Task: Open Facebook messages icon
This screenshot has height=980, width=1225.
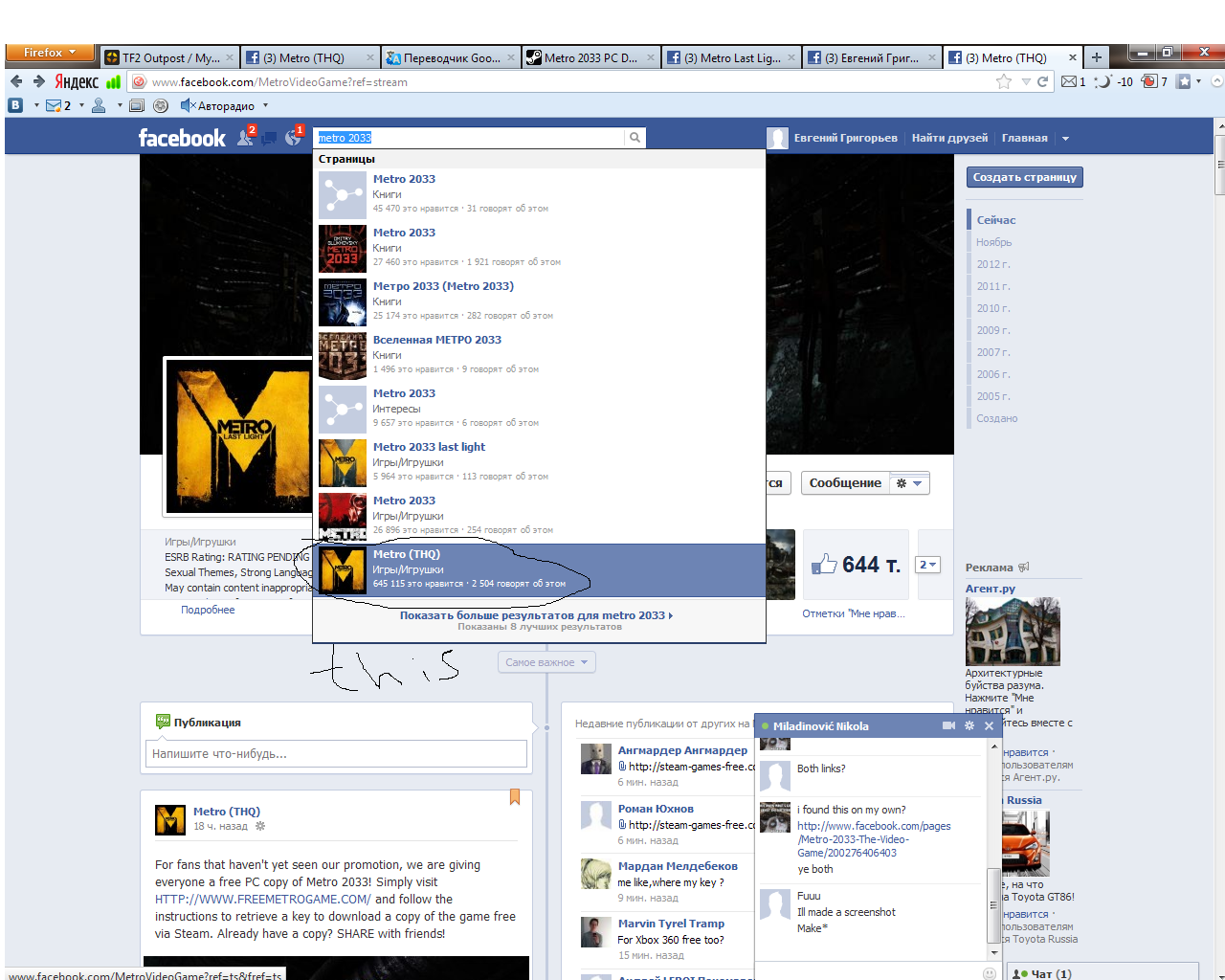Action: click(x=269, y=138)
